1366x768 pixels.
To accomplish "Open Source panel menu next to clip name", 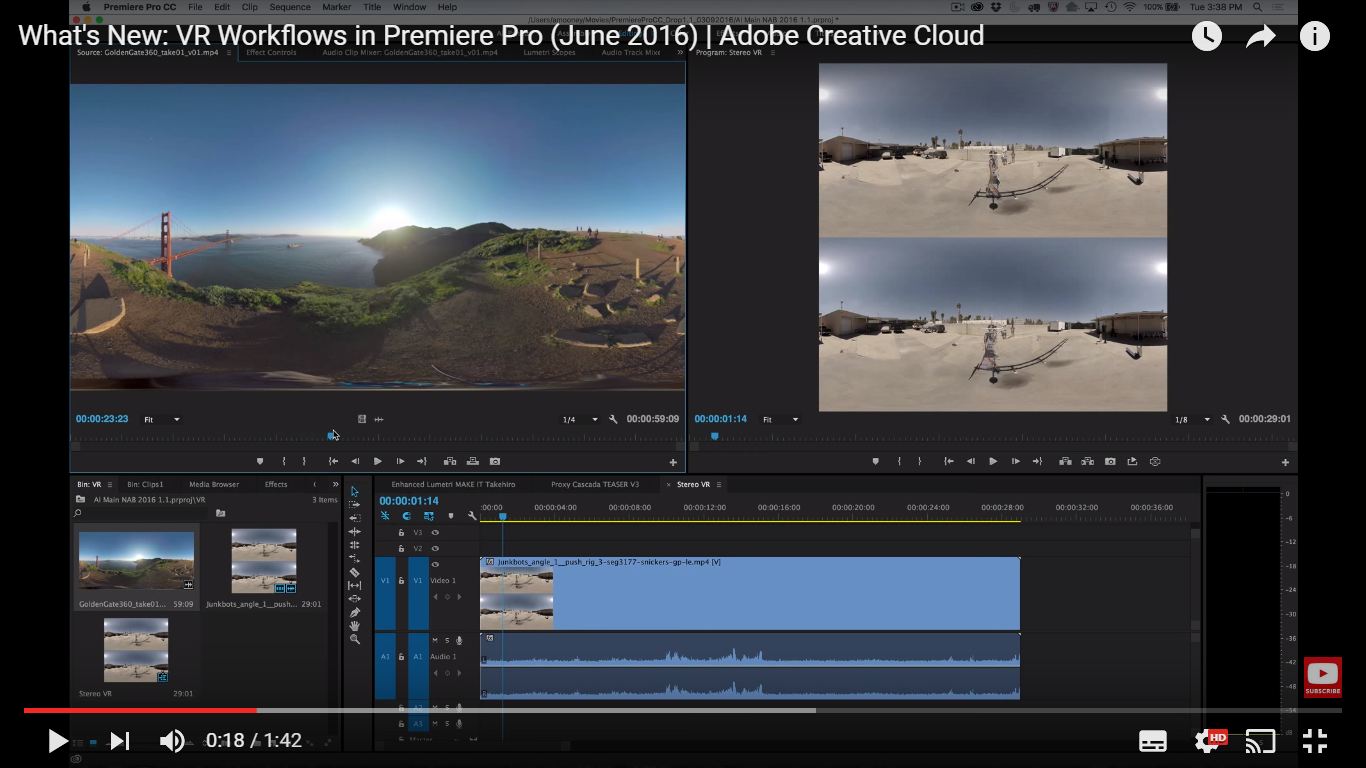I will pos(229,52).
